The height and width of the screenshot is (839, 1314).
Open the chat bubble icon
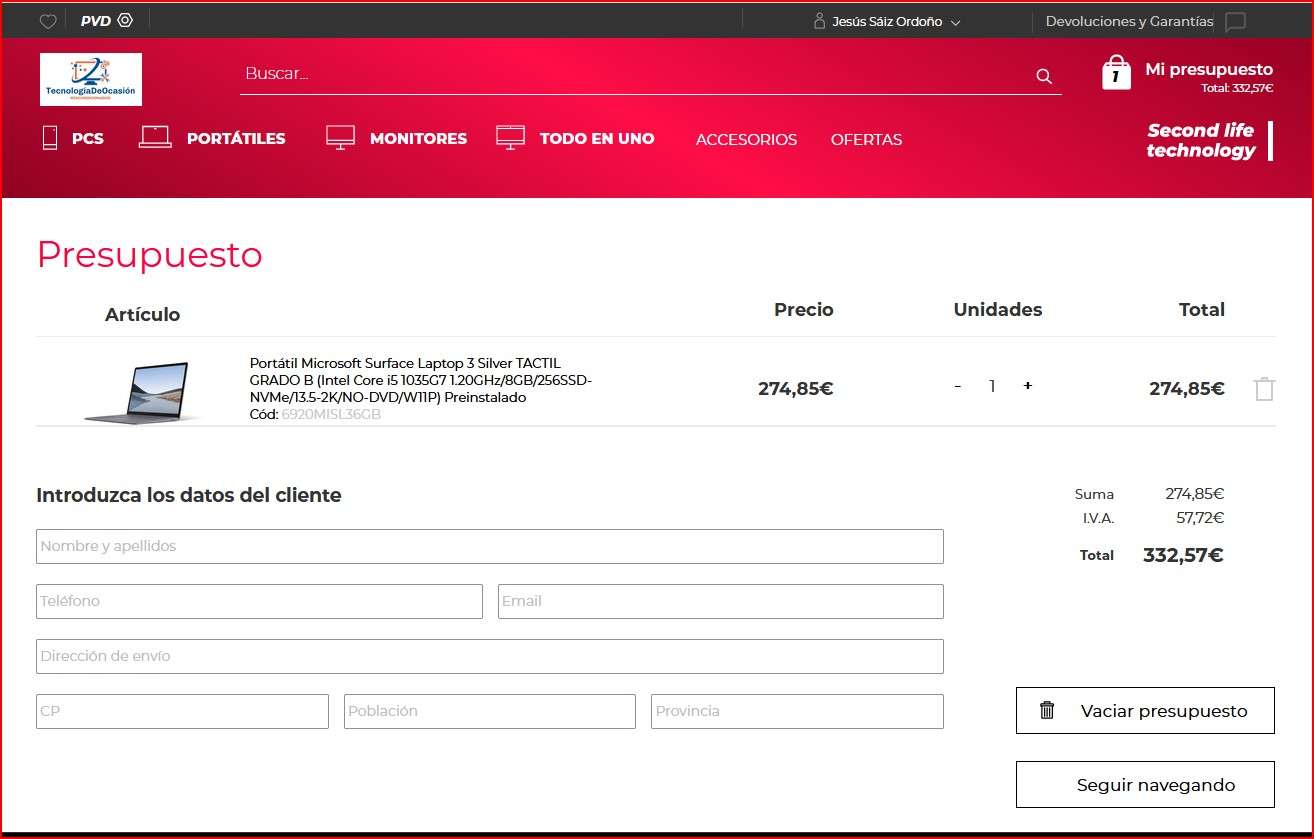[x=1235, y=22]
